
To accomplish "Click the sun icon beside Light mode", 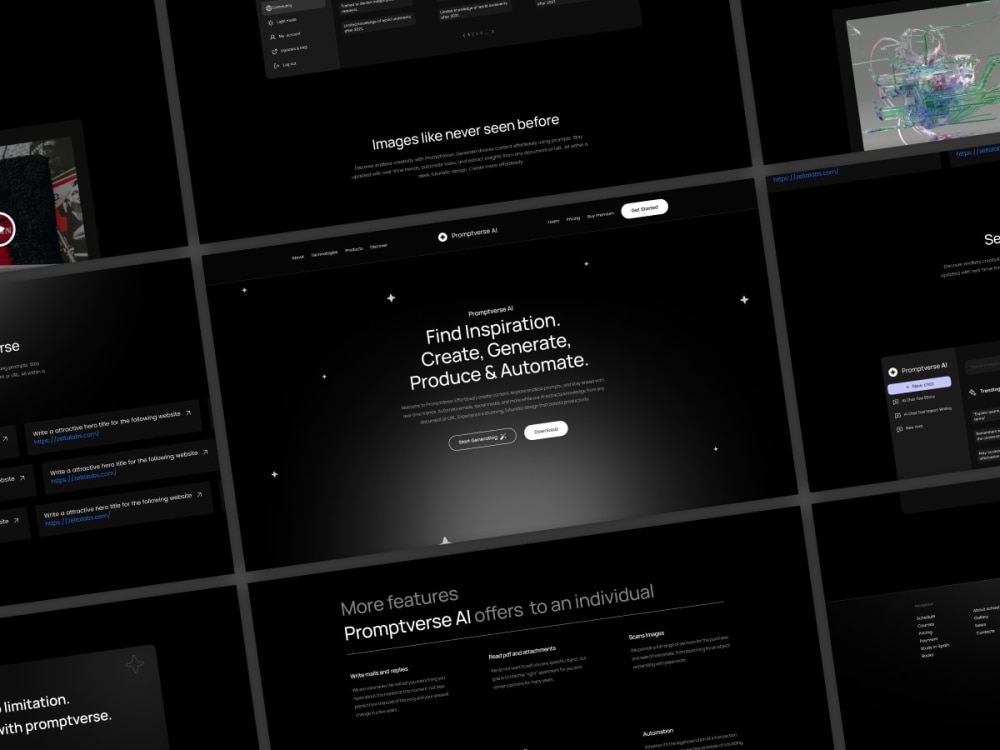I will click(270, 22).
